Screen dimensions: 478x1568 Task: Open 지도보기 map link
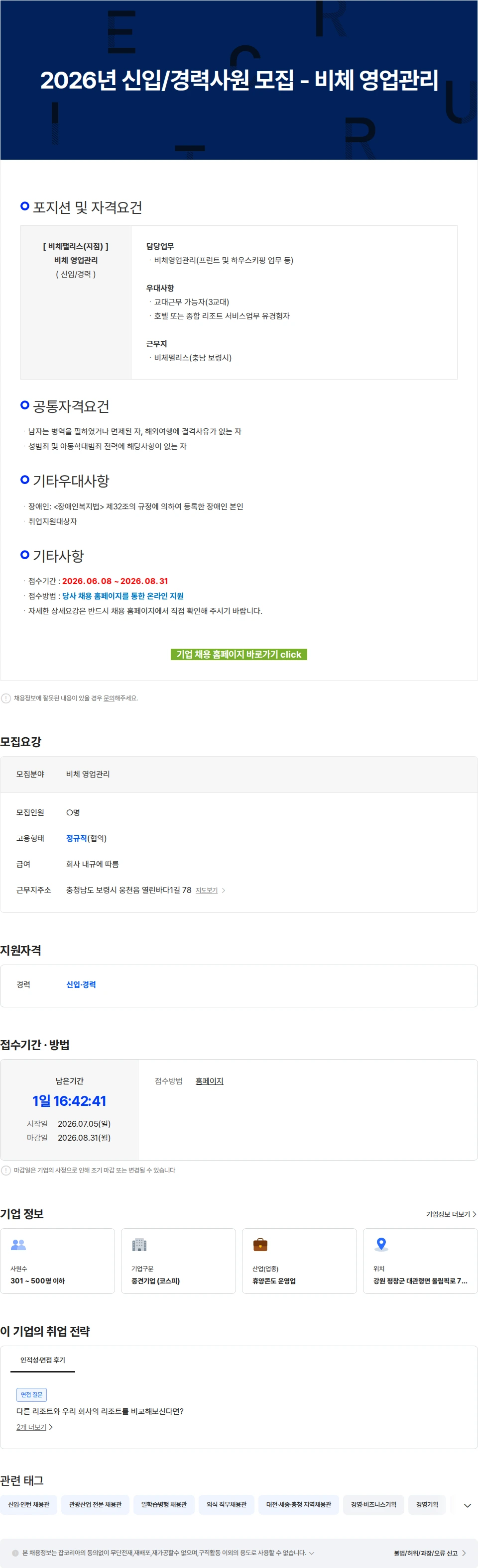210,890
